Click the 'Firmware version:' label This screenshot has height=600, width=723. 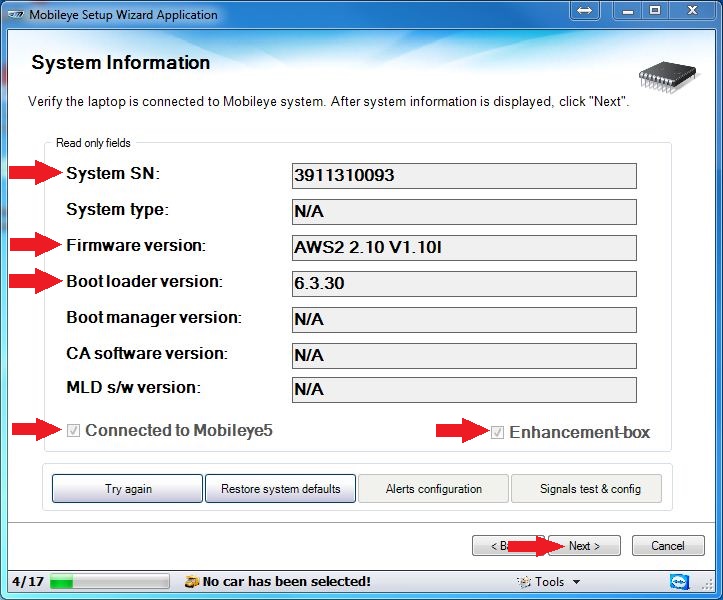(136, 245)
